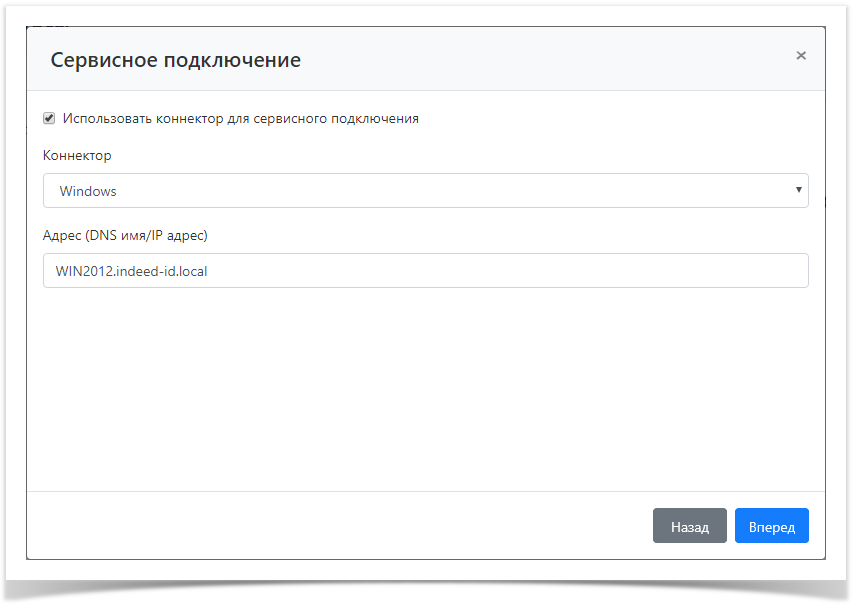Click the Коннектор field label
Image resolution: width=860 pixels, height=609 pixels.
click(x=77, y=155)
